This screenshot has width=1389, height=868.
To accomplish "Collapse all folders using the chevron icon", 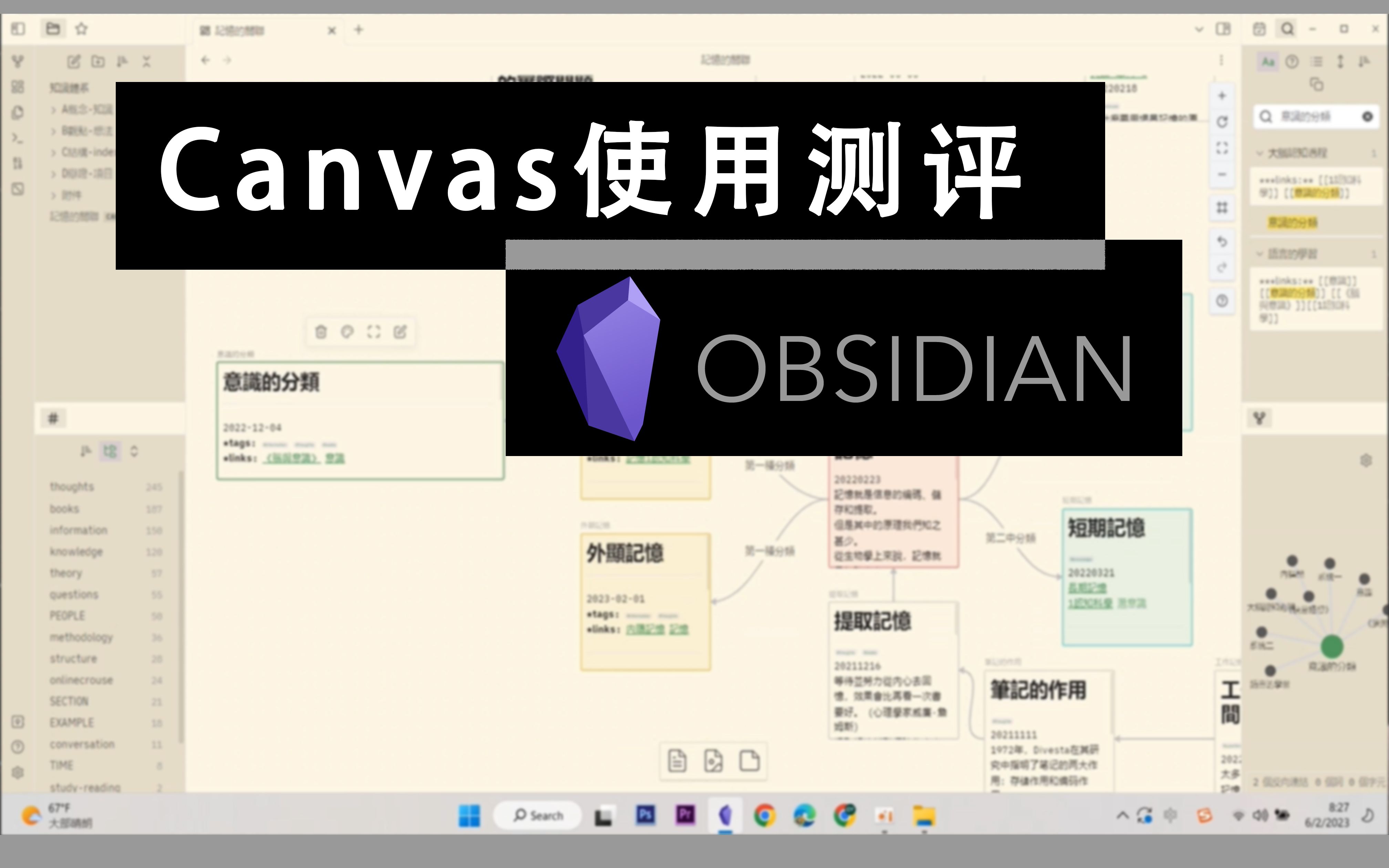I will [147, 61].
